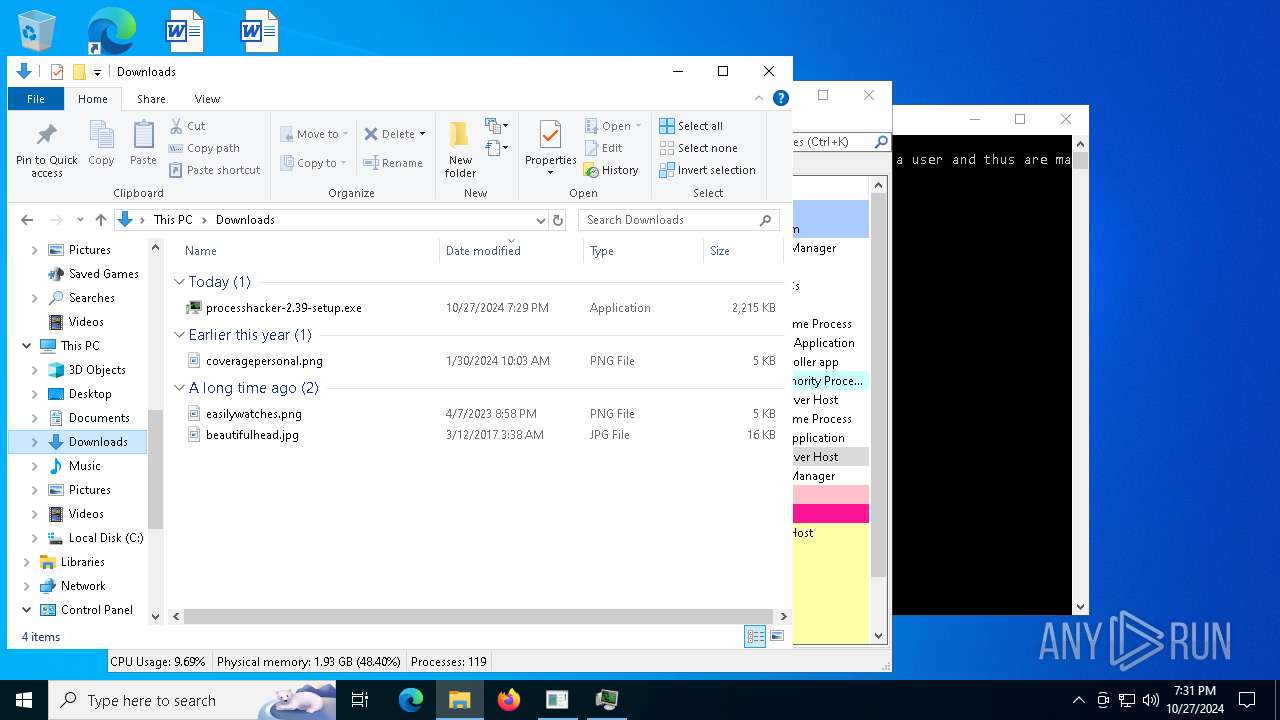Click the Properties quick access toolbar icon

tap(57, 72)
